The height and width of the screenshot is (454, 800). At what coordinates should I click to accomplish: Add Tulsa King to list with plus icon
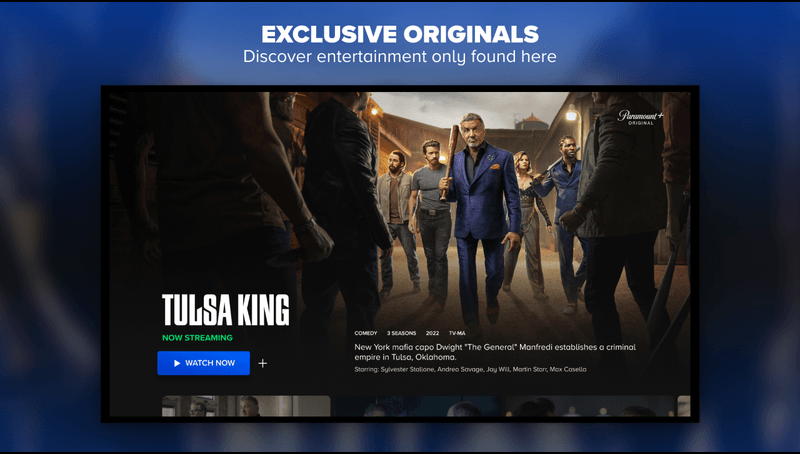pyautogui.click(x=263, y=363)
